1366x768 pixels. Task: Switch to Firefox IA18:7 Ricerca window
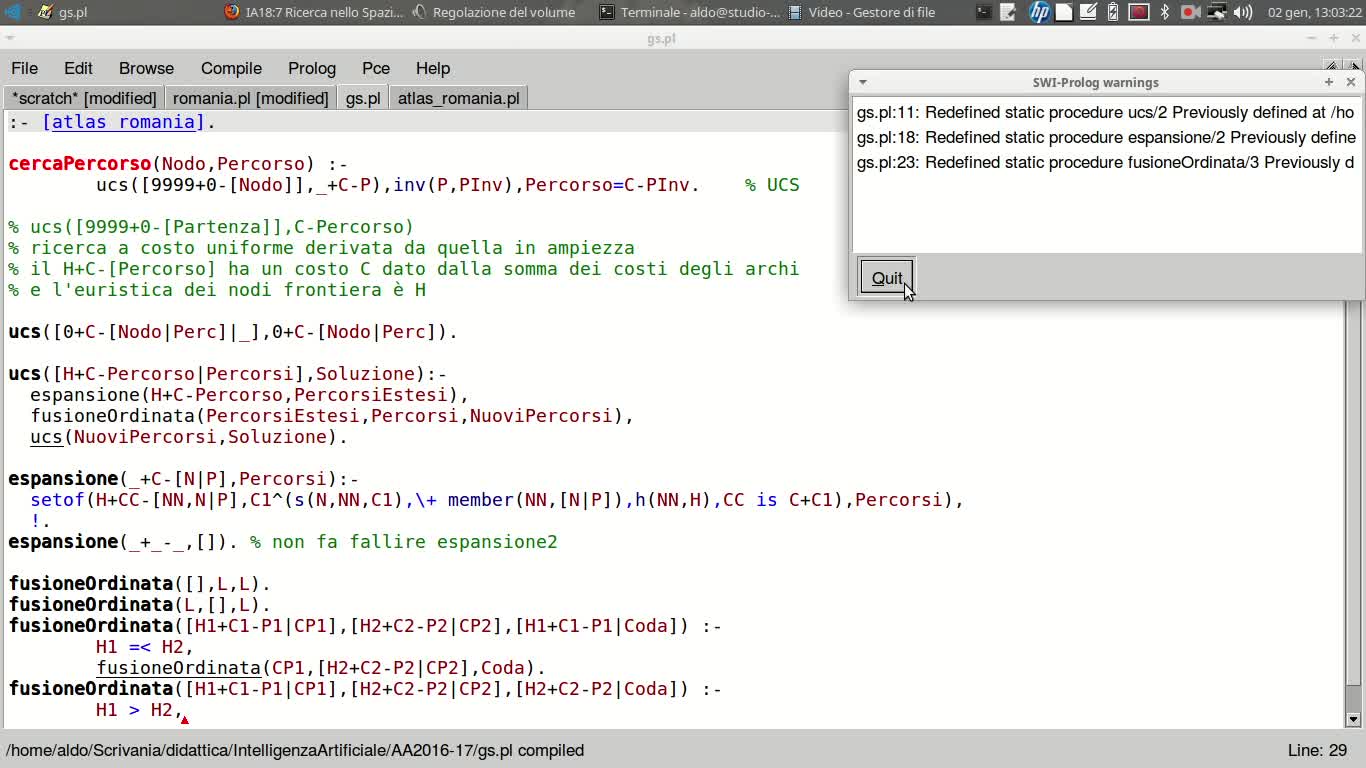[313, 12]
